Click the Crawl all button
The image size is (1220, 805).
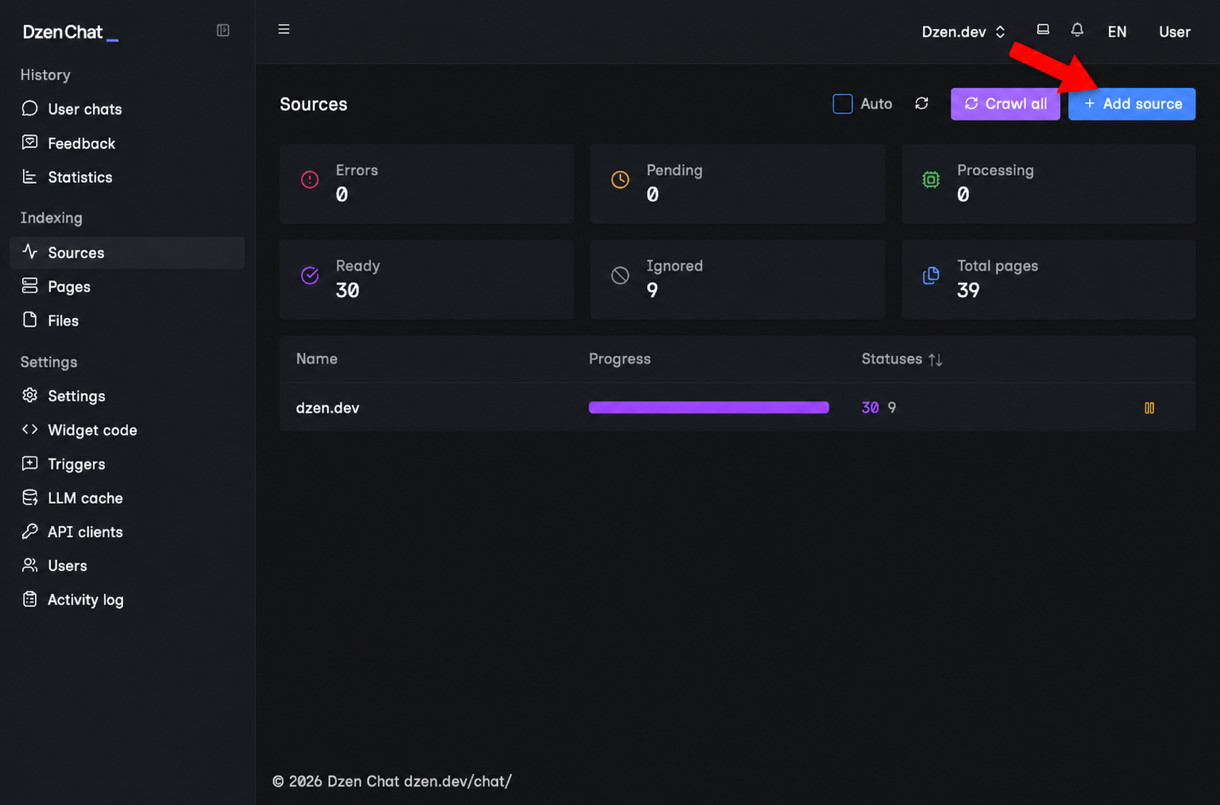tap(1005, 104)
